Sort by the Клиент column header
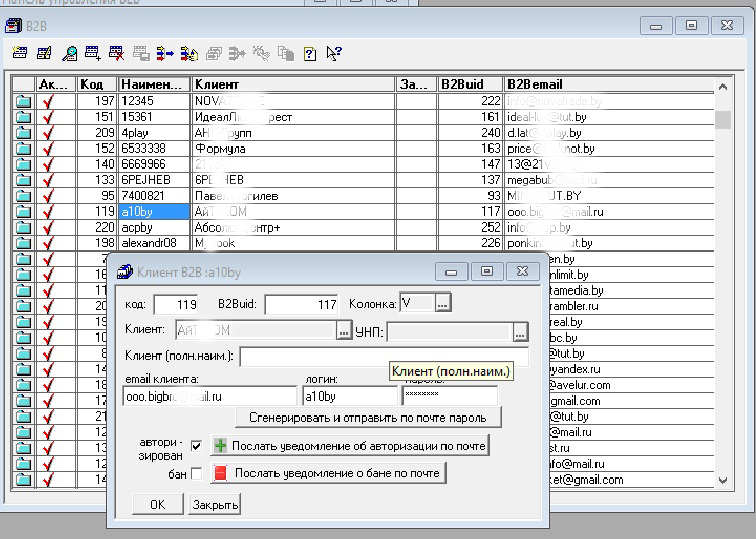Viewport: 756px width, 539px height. 292,85
